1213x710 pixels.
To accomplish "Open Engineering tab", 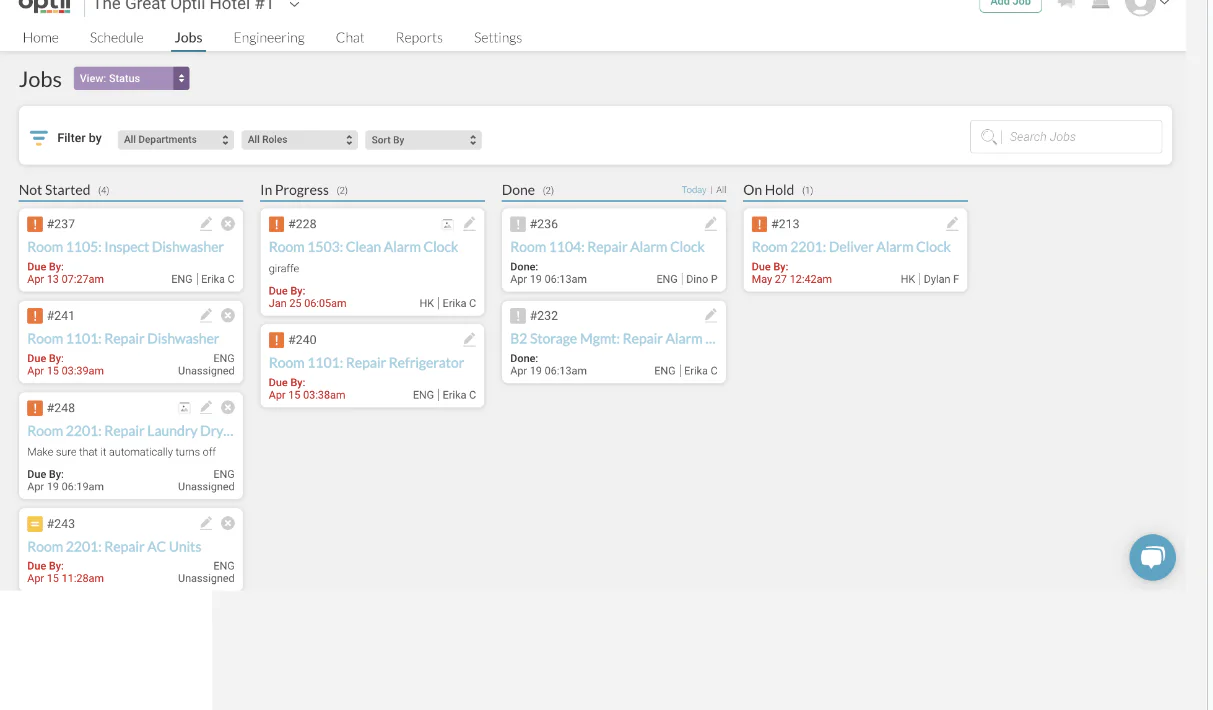I will [269, 38].
